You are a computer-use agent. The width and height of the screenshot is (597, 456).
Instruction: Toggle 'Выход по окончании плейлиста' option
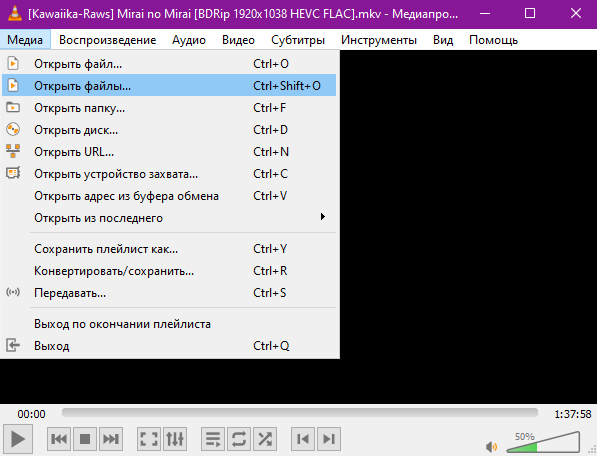(169, 324)
